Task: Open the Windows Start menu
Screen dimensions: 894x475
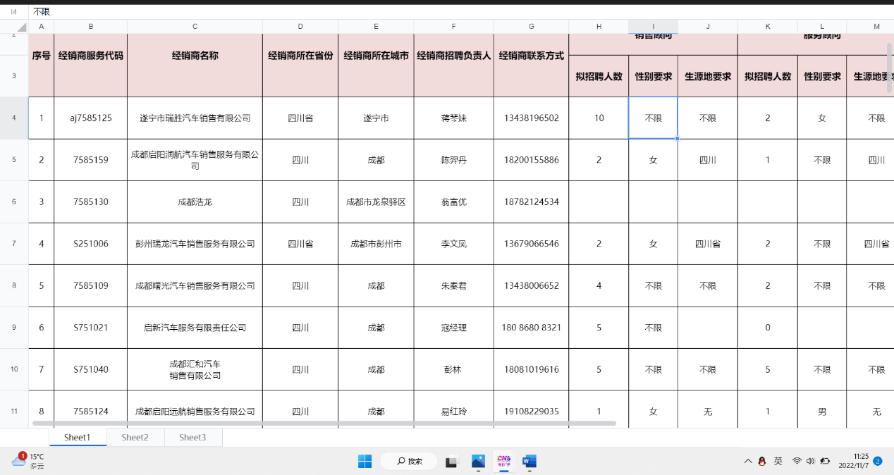Action: (x=365, y=461)
